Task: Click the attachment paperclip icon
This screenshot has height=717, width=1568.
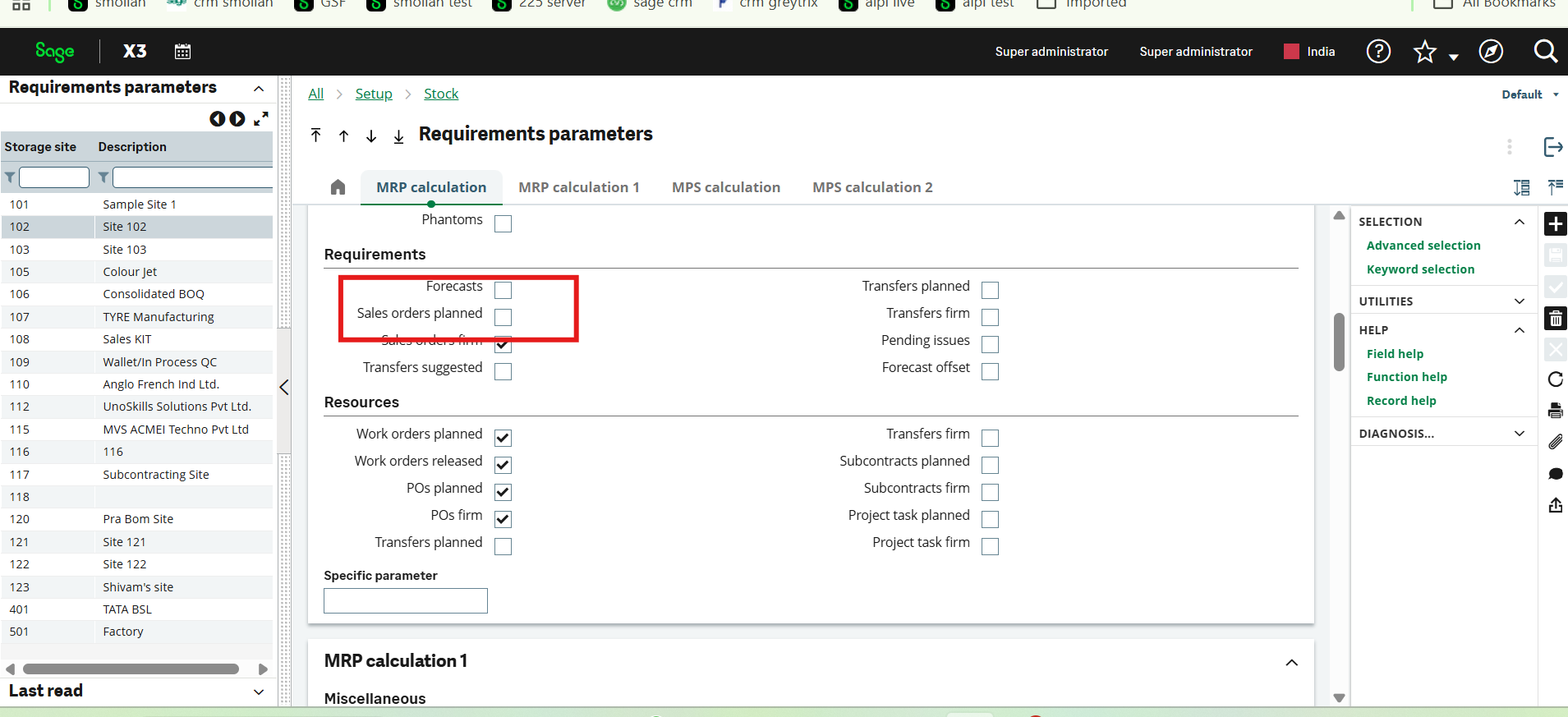Action: click(1556, 442)
